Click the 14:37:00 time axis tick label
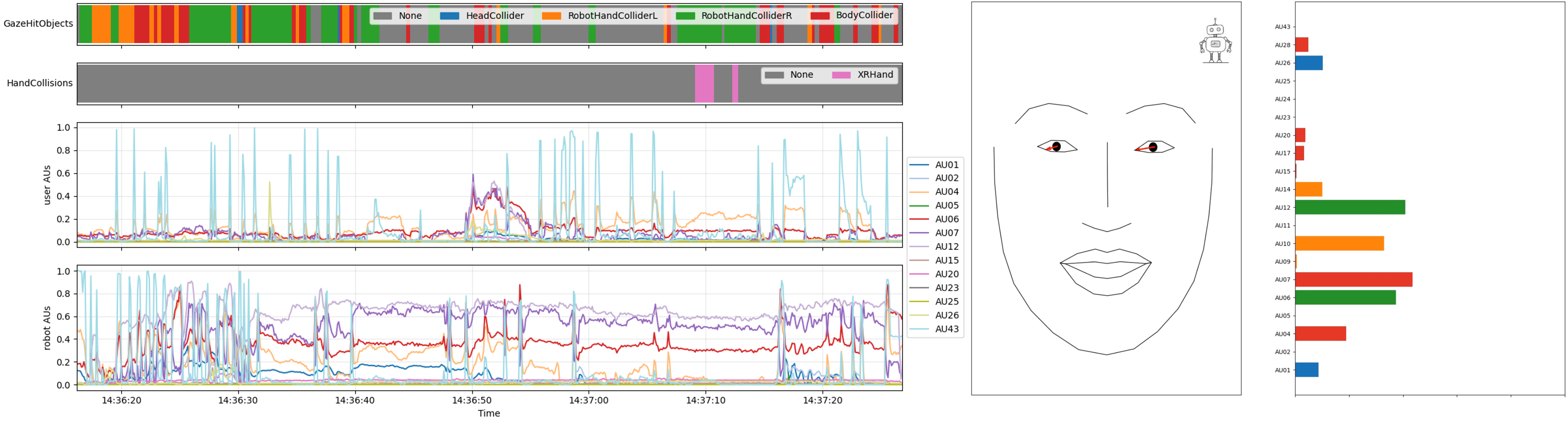The image size is (1568, 429). pos(588,400)
